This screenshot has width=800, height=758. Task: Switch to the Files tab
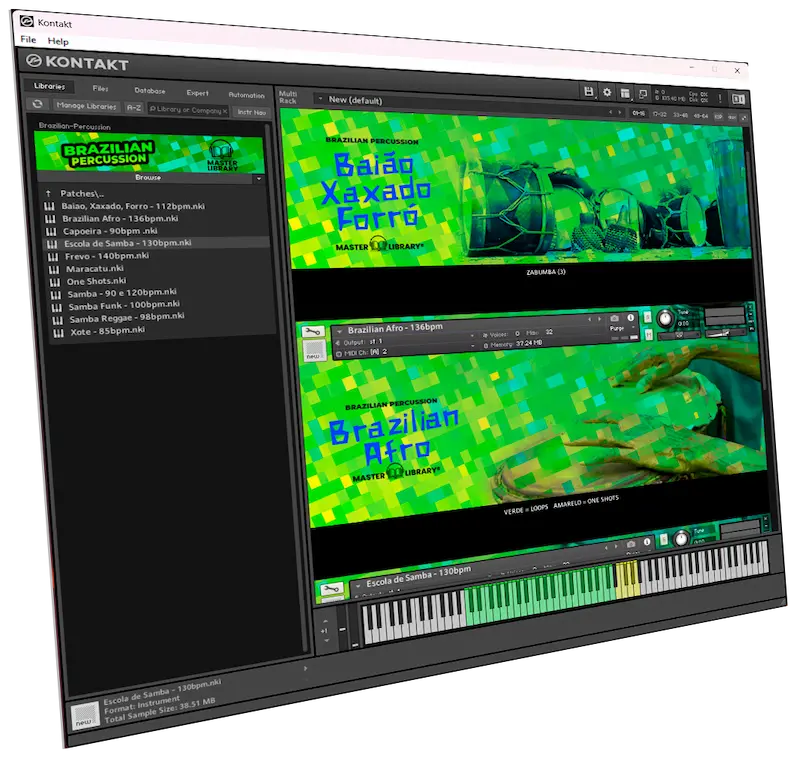click(101, 88)
